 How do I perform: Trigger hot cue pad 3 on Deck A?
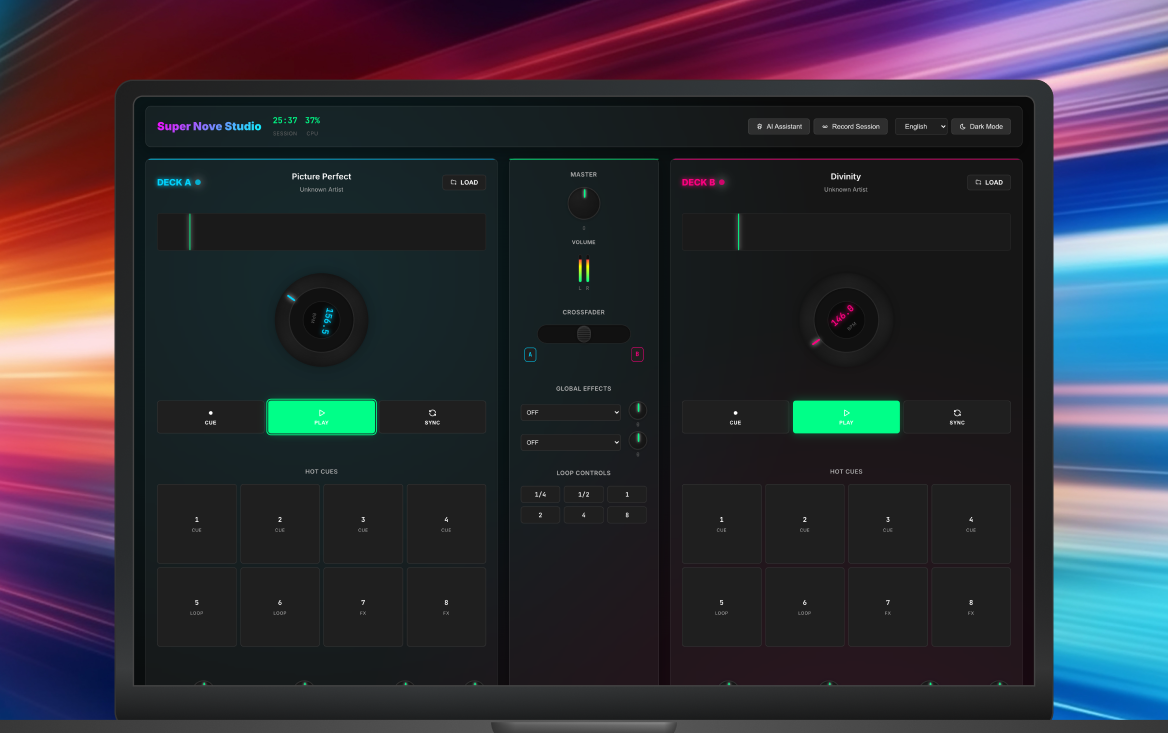(363, 524)
